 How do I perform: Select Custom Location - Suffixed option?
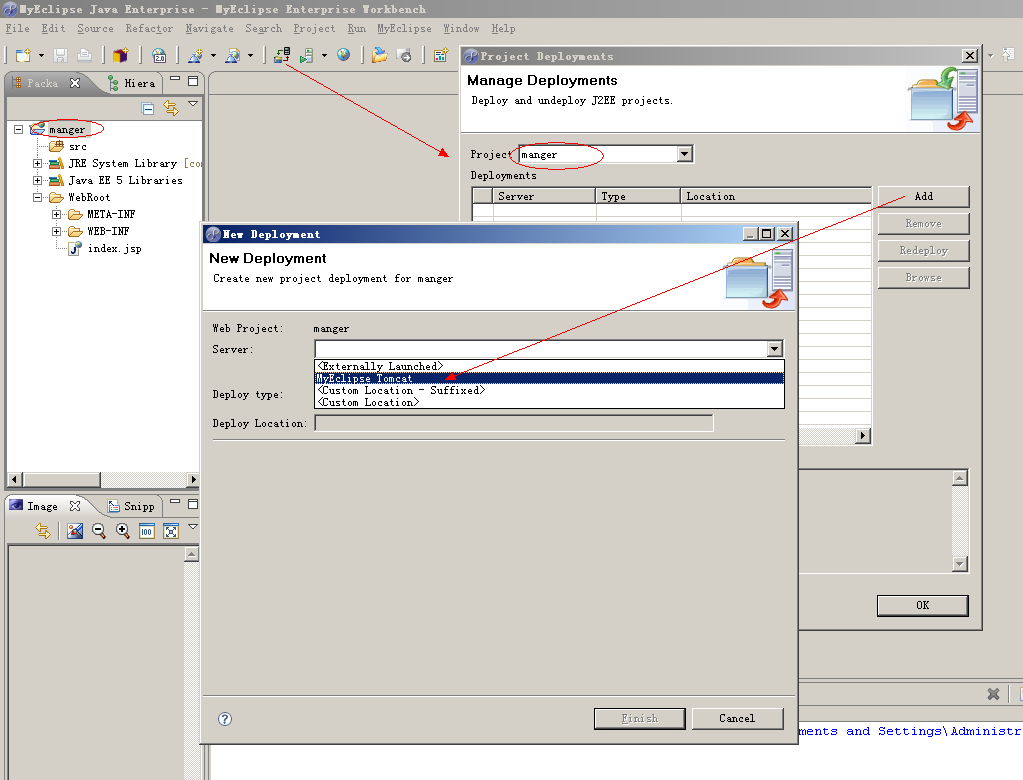click(x=549, y=390)
